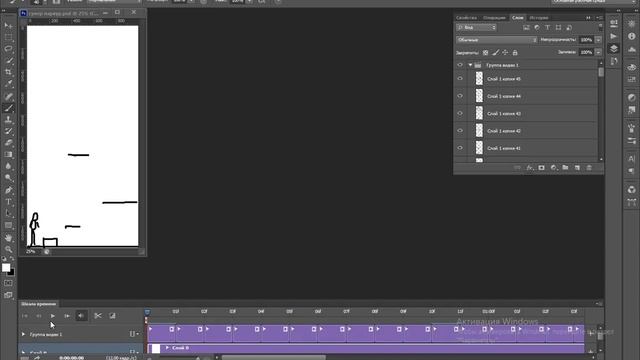Select the Eraser tool
The height and width of the screenshot is (360, 640).
click(x=8, y=143)
